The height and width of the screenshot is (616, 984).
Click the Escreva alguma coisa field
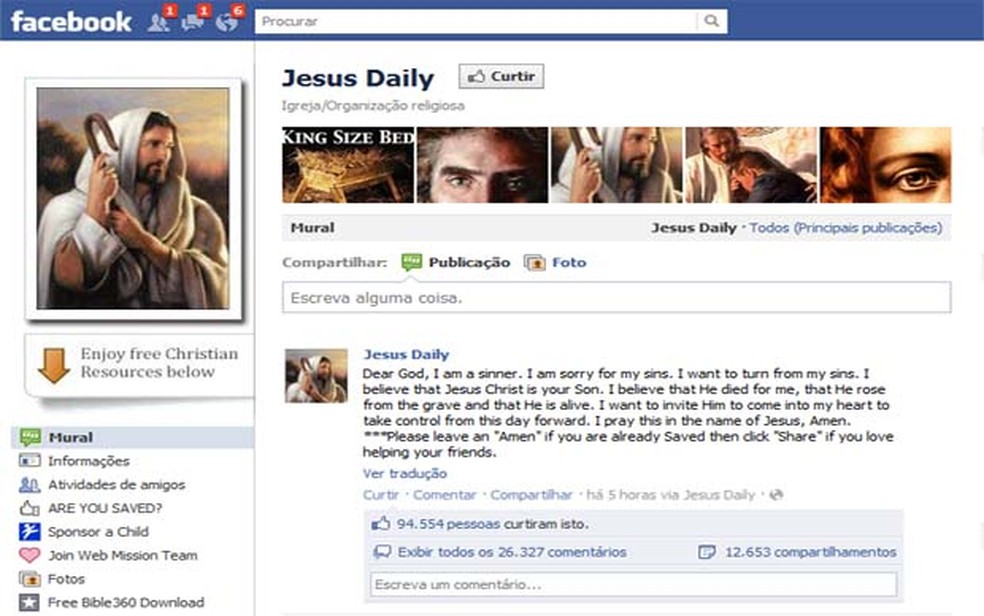pos(617,297)
